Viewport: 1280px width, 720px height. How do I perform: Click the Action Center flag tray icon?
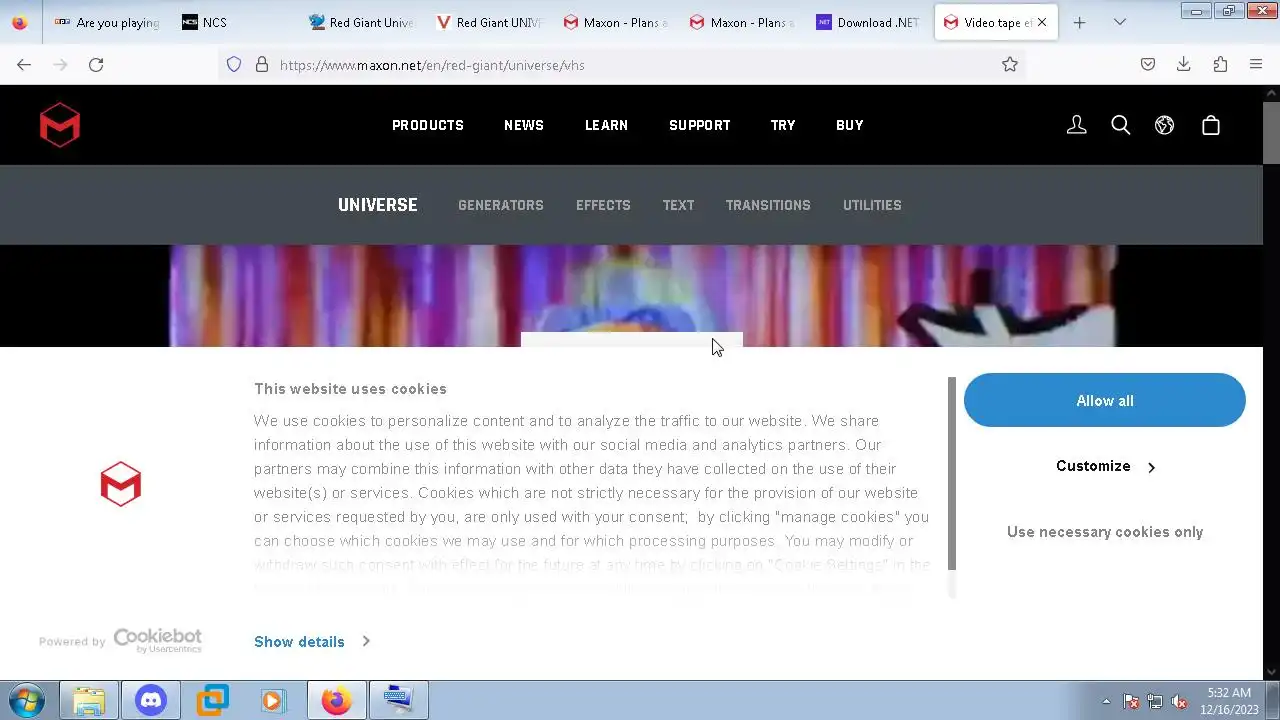(1131, 702)
